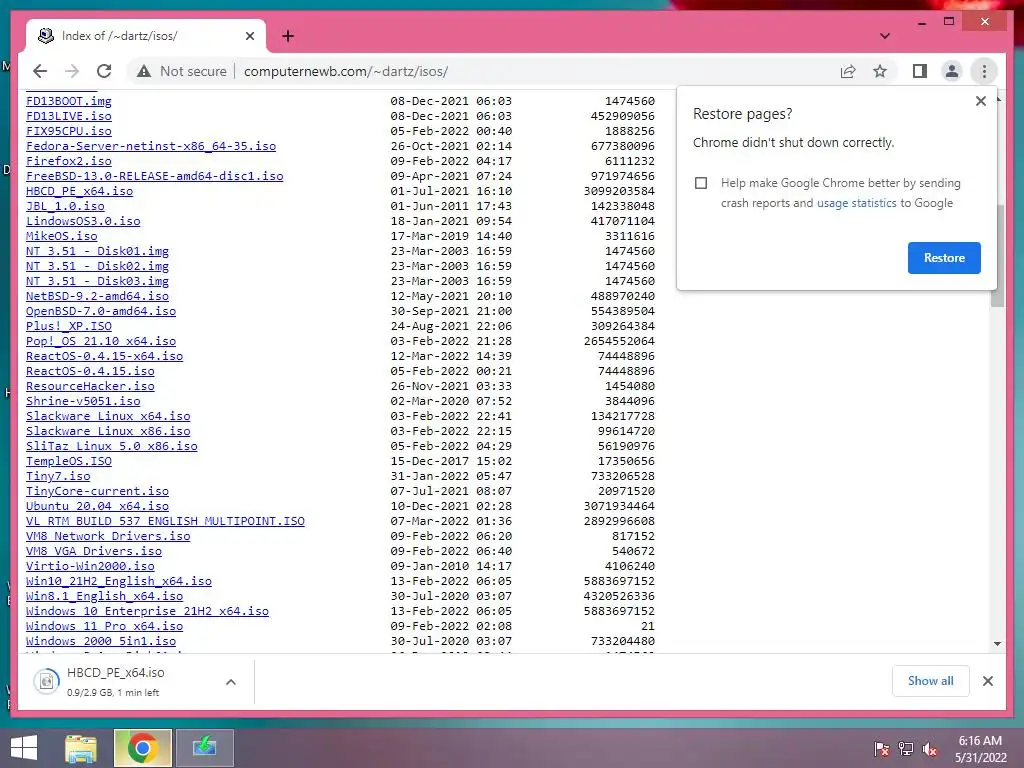Open the Chrome side panel

coord(920,71)
